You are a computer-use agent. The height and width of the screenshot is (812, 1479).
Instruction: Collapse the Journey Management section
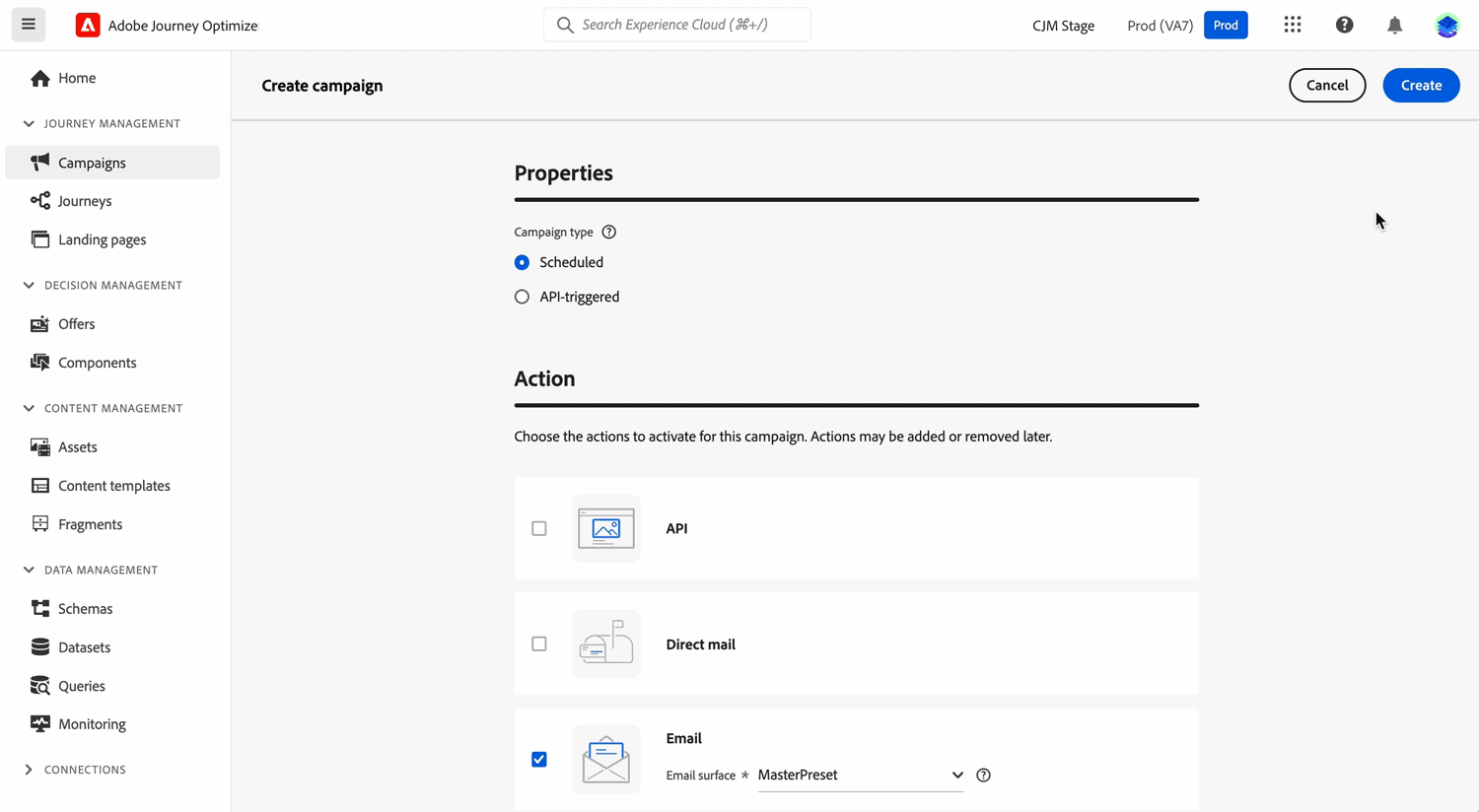[29, 124]
